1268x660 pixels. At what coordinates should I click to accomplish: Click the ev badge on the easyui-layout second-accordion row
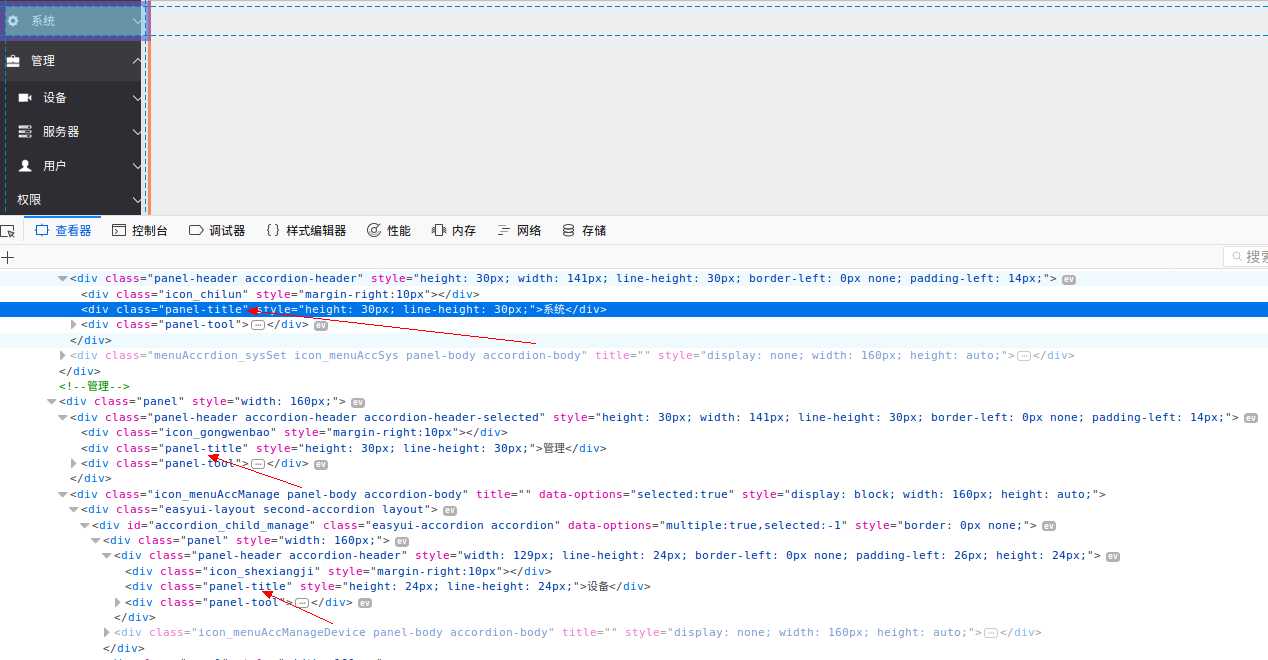point(450,510)
